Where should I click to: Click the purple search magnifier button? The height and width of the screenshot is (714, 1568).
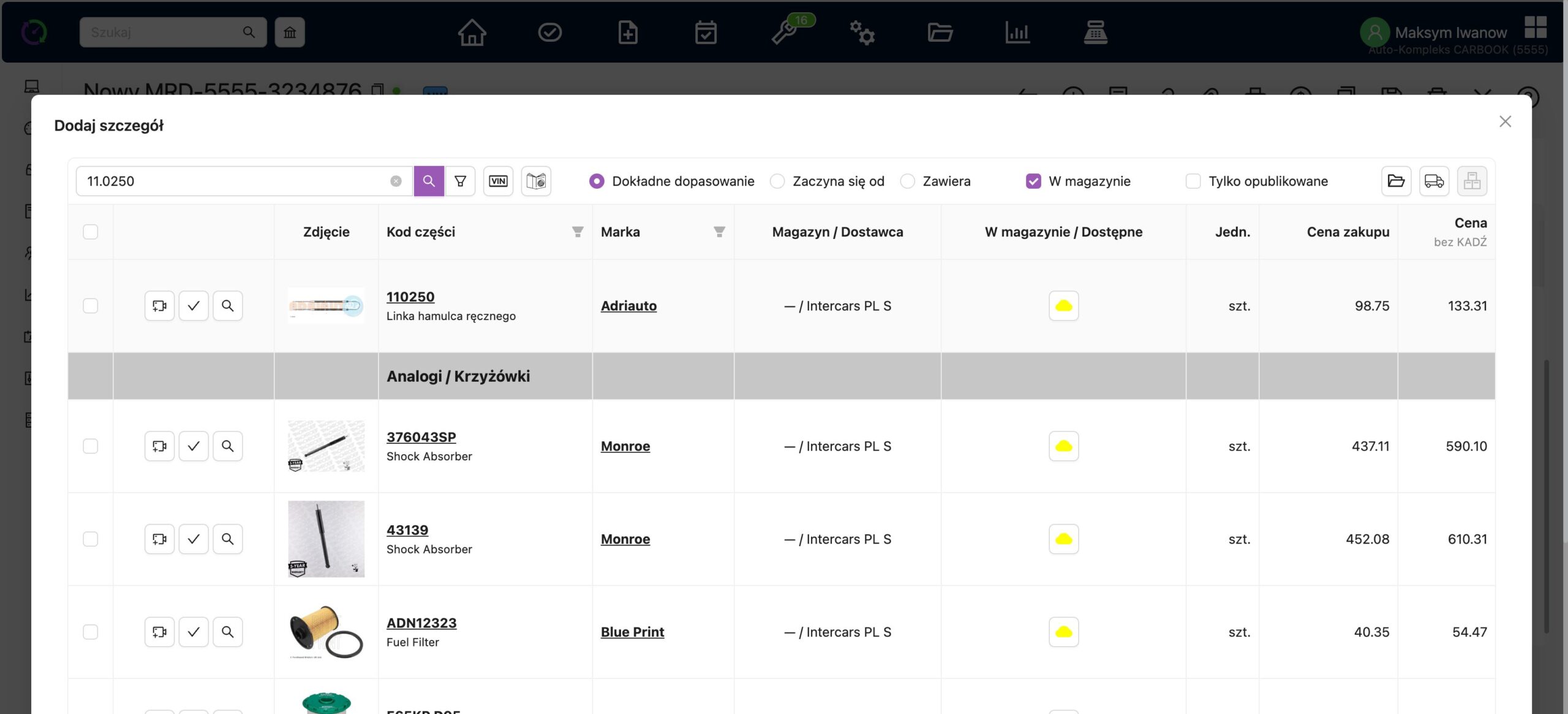[x=429, y=181]
